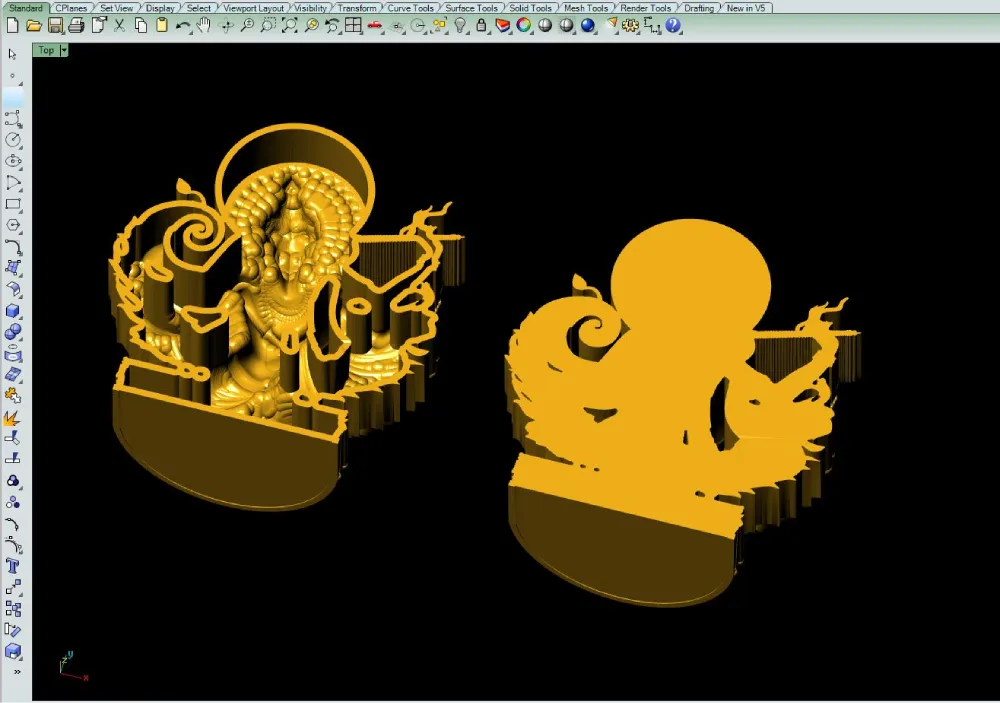Open the Render Tools tab
The image size is (1000, 703).
[645, 8]
